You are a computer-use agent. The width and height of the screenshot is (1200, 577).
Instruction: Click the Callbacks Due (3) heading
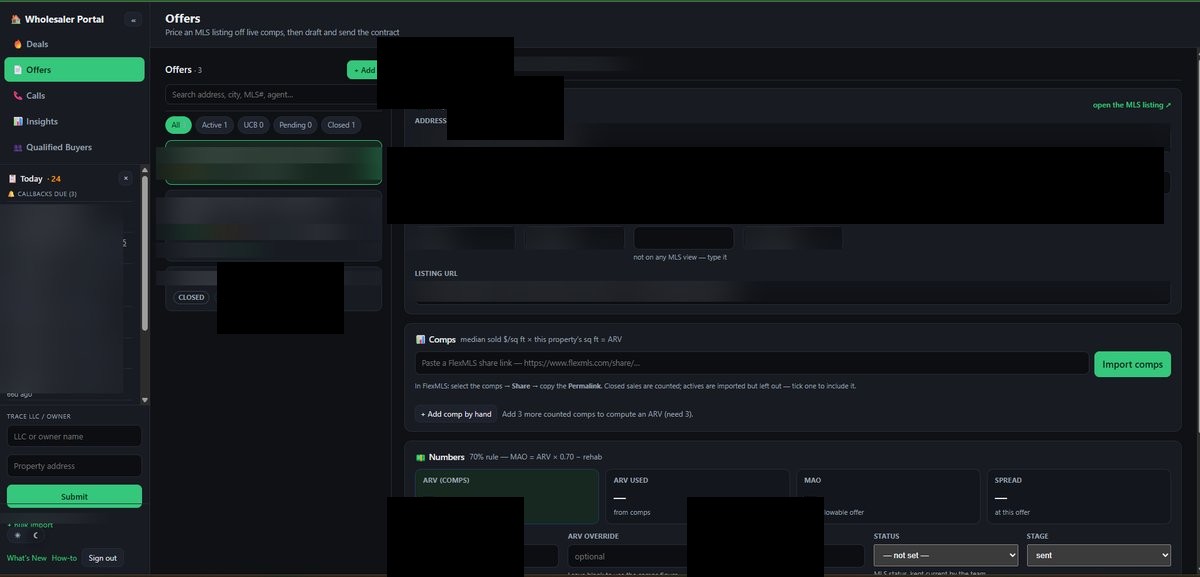pos(46,193)
